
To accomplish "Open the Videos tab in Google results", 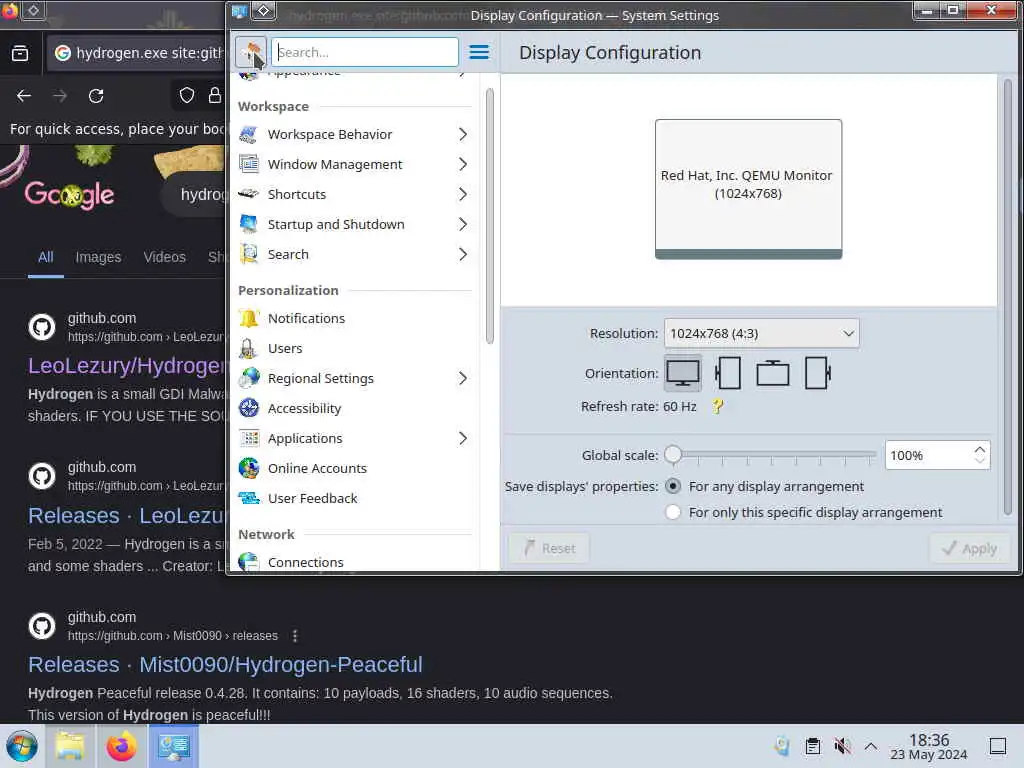I will pos(165,257).
